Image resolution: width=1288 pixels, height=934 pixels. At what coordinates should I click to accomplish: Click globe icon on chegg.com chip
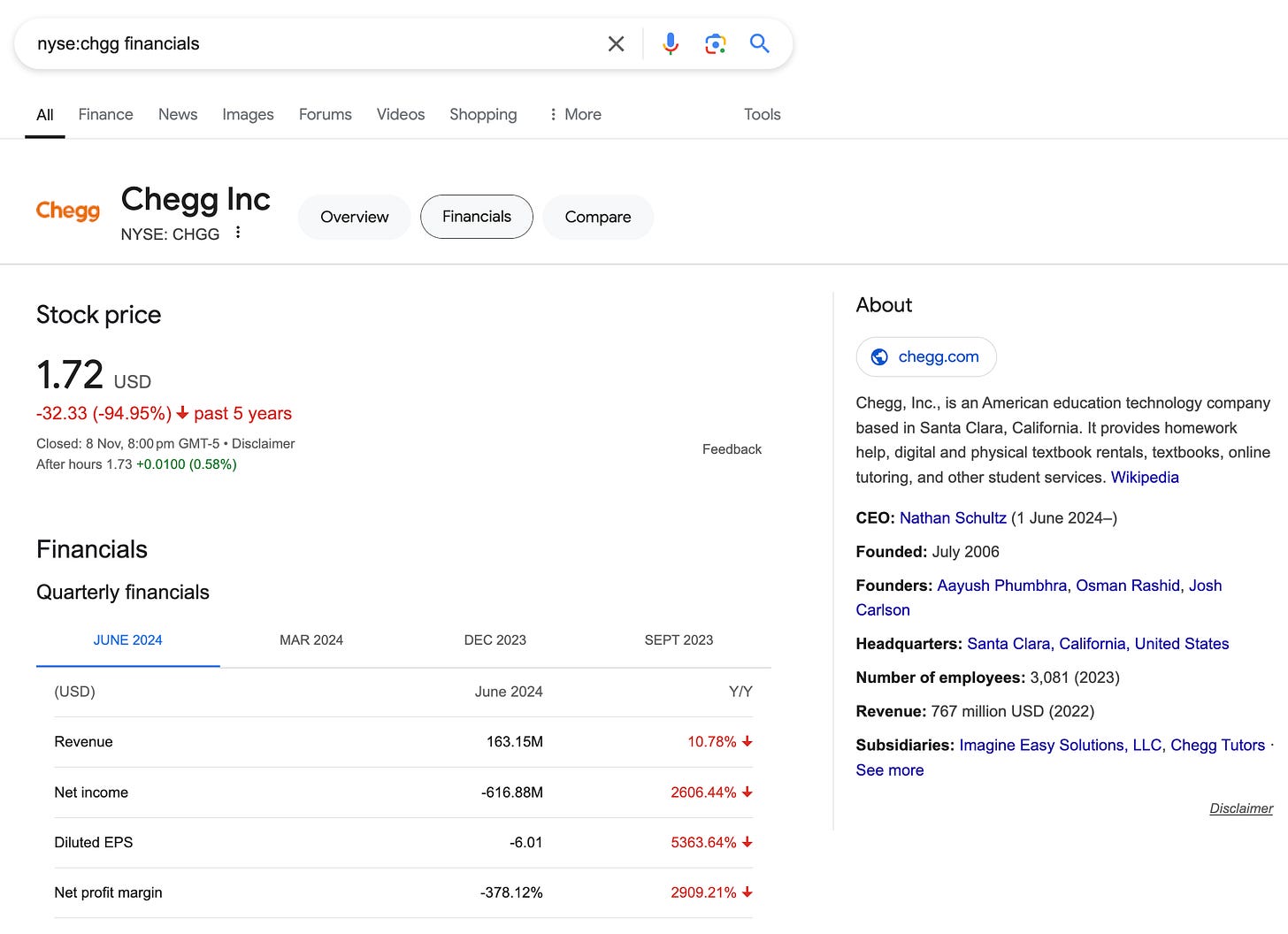click(879, 356)
